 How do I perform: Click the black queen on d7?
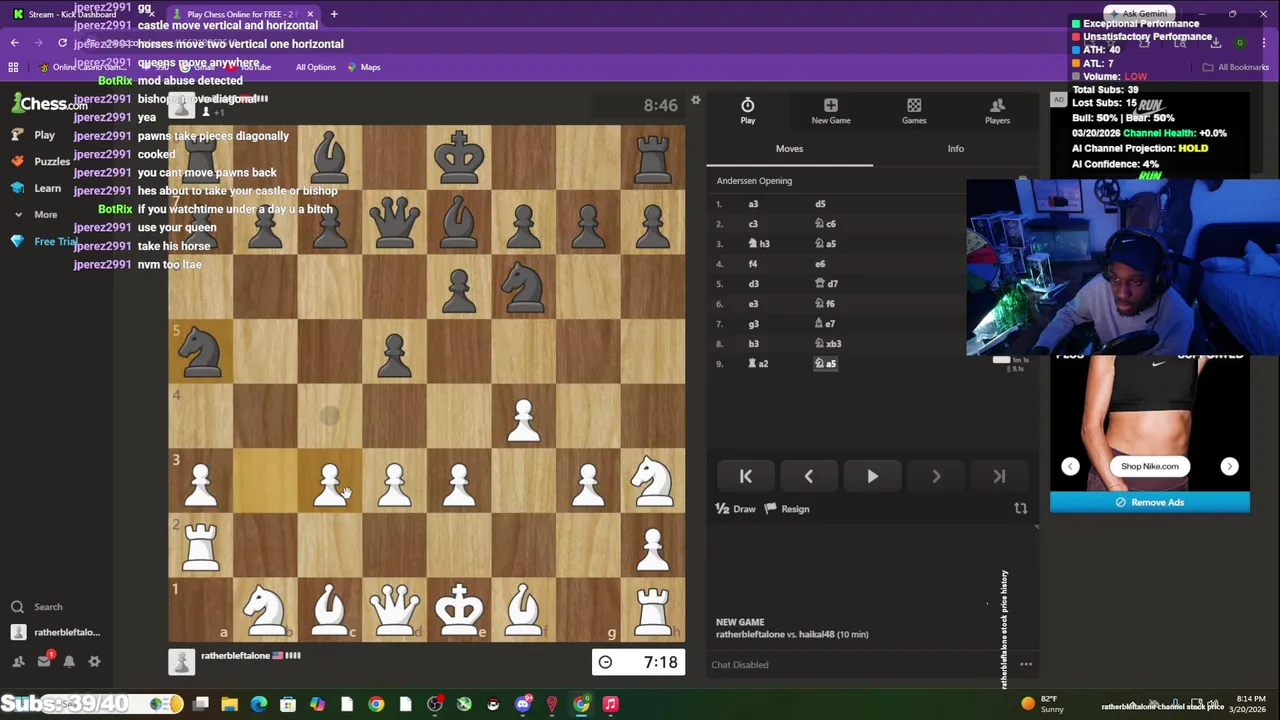tap(394, 222)
